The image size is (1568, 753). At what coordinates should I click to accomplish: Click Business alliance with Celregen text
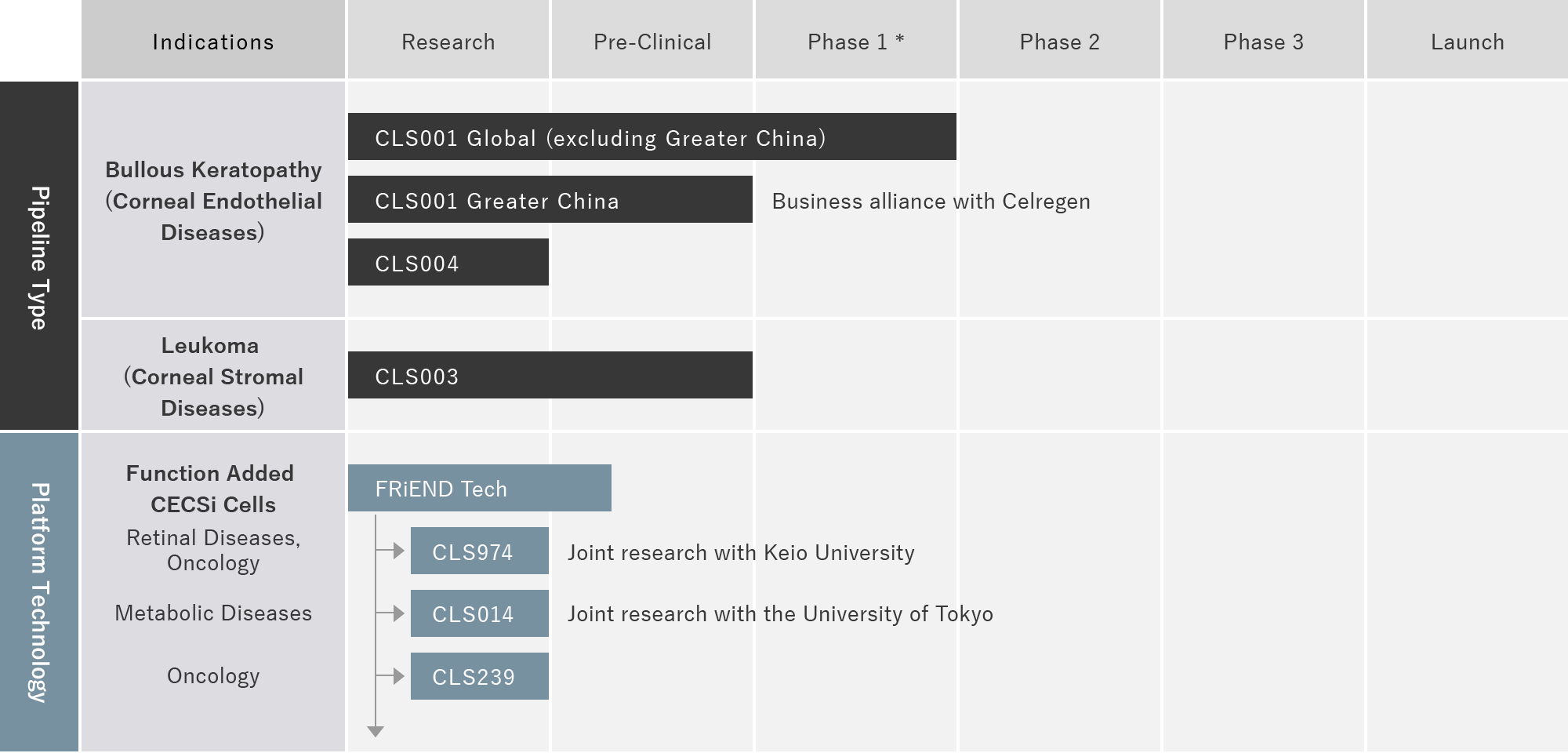coord(931,202)
